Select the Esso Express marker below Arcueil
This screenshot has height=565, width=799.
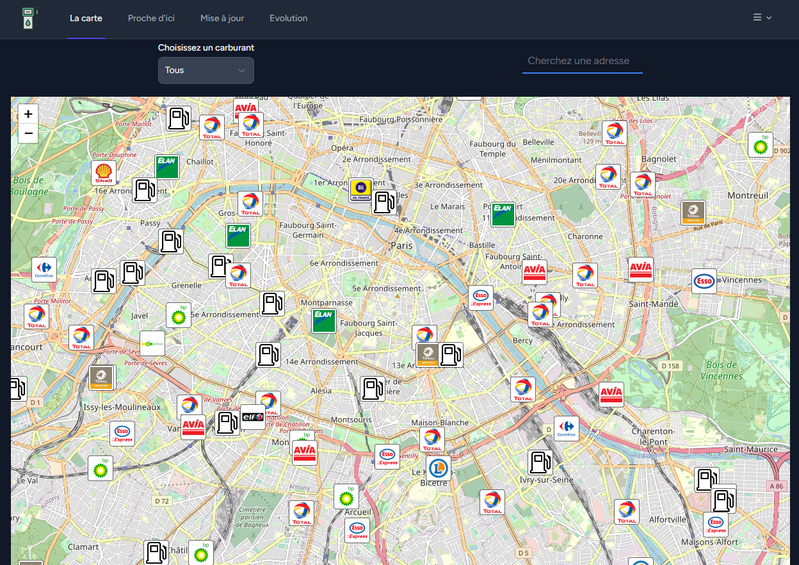point(357,530)
